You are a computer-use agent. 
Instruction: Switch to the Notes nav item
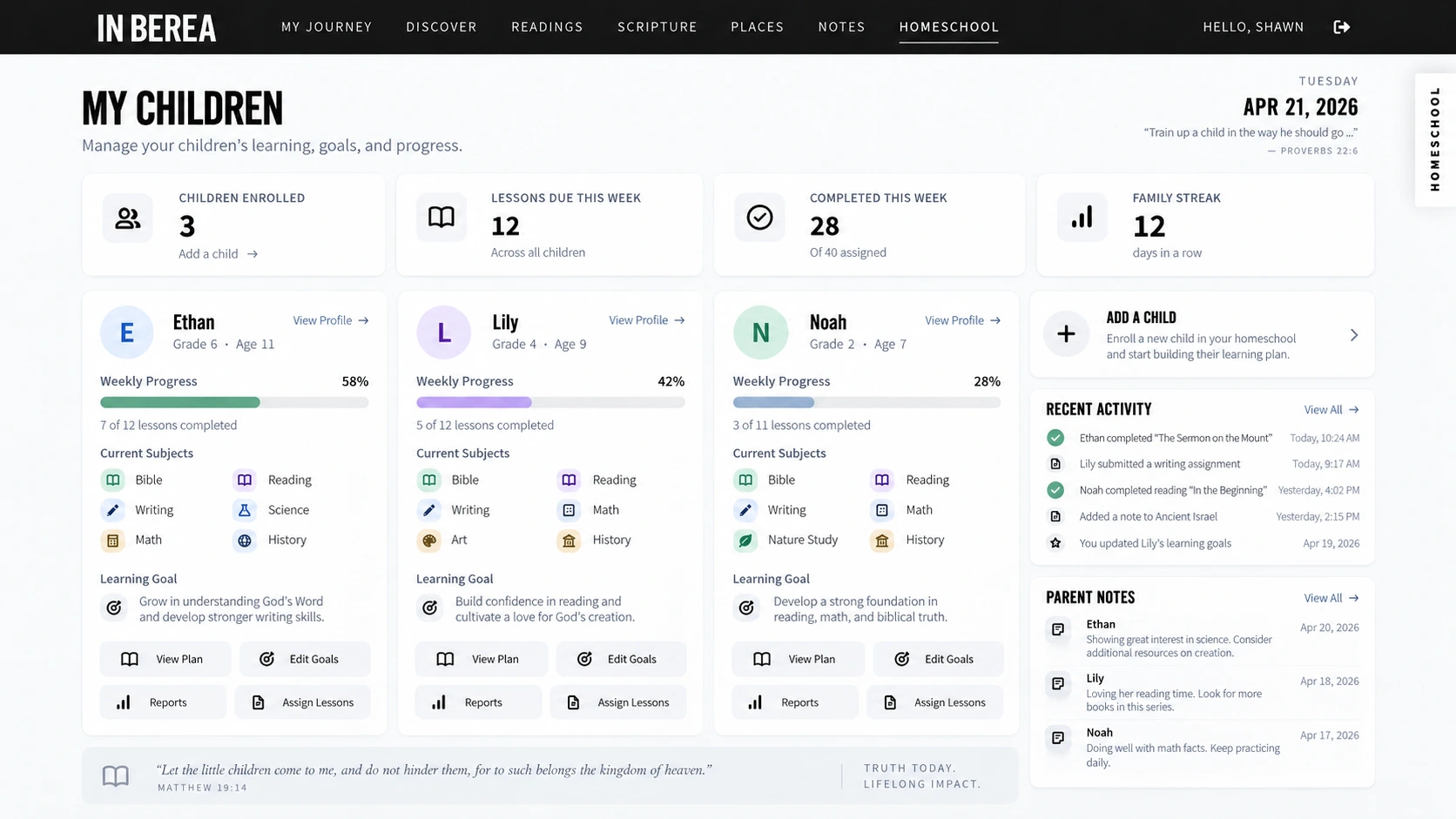coord(842,27)
